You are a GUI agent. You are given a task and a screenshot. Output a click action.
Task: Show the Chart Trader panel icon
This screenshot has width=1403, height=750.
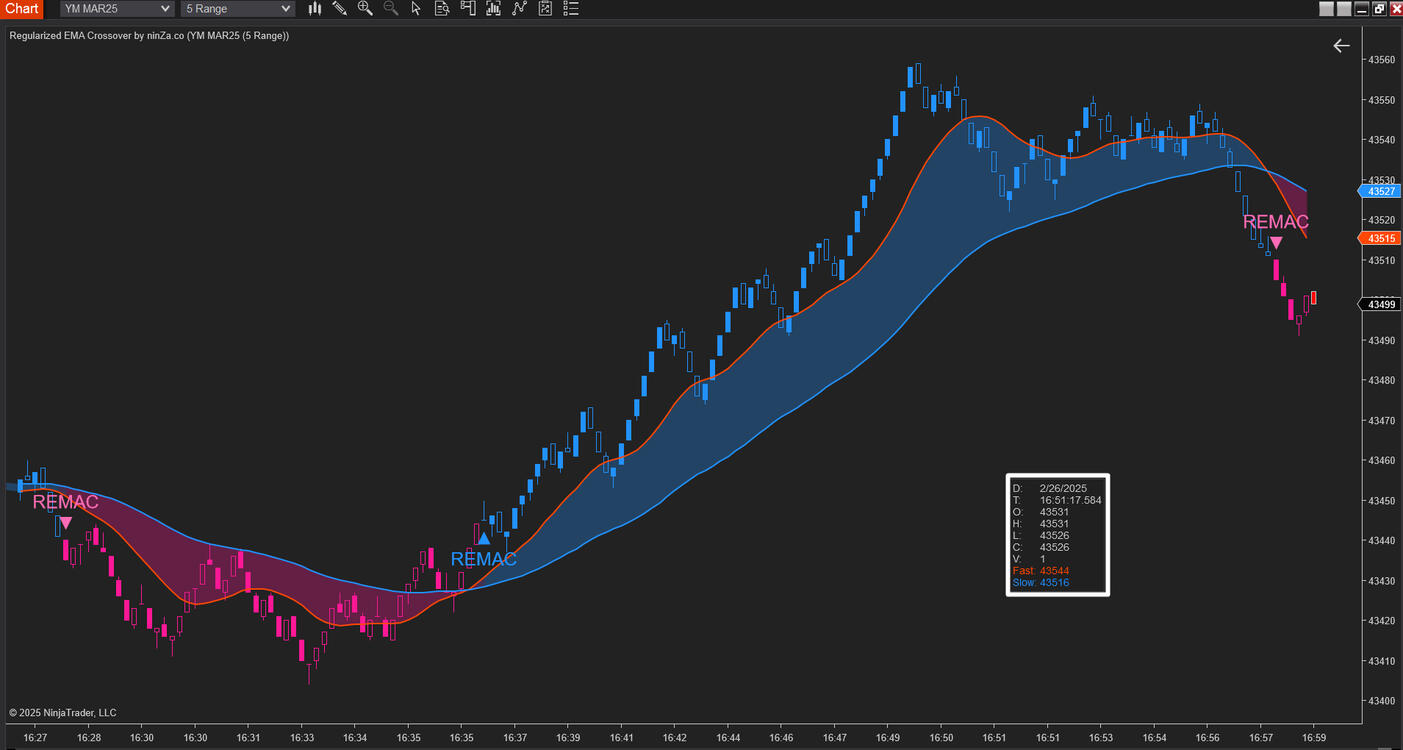click(468, 9)
